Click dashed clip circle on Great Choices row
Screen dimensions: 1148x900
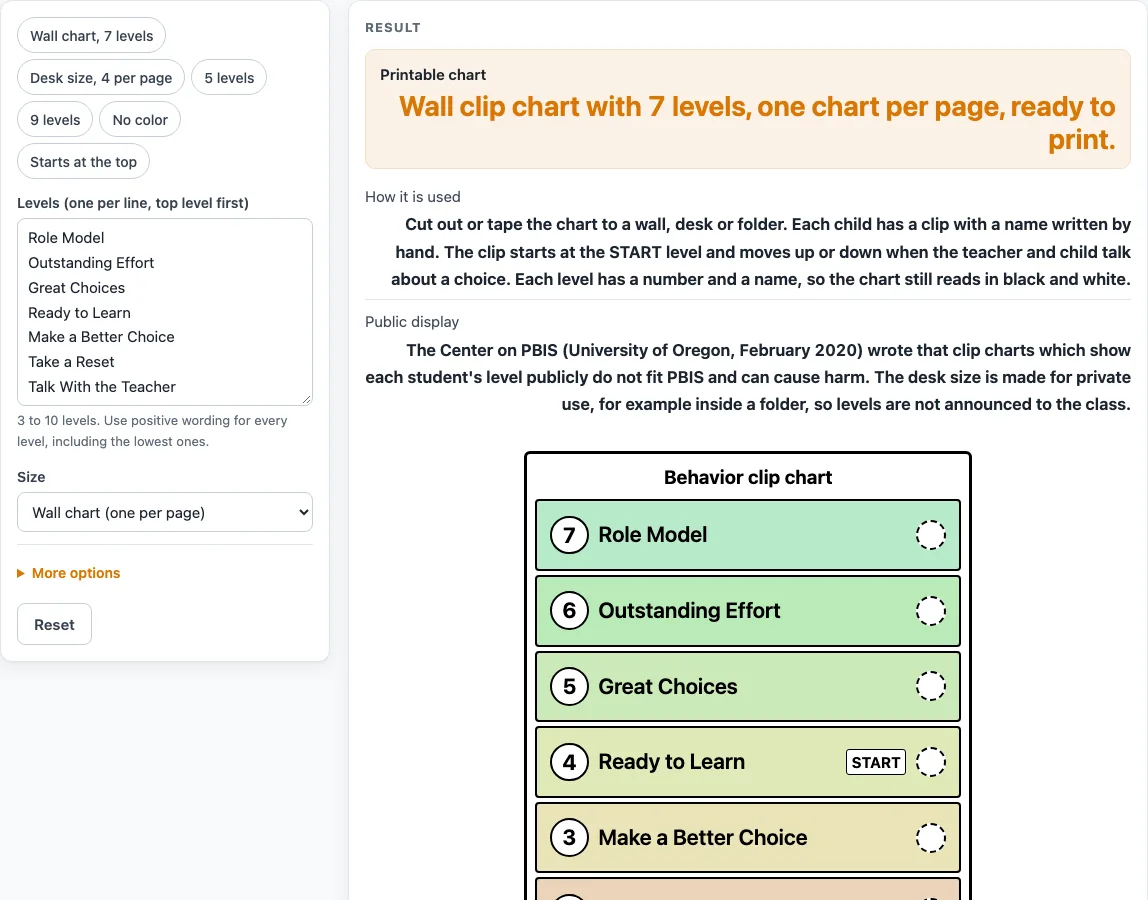(x=931, y=687)
